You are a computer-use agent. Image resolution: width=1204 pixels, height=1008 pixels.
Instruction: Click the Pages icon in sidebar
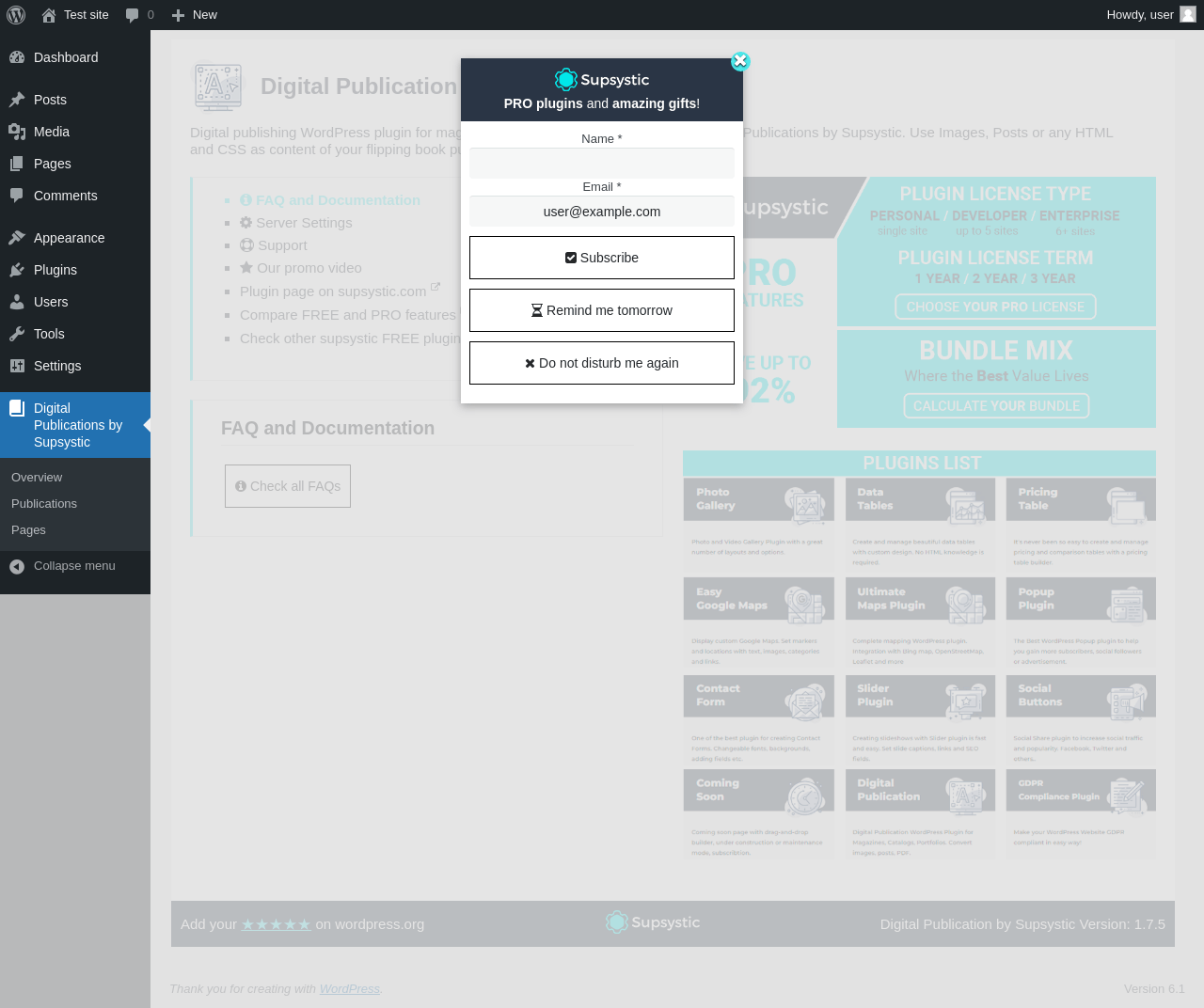point(17,164)
